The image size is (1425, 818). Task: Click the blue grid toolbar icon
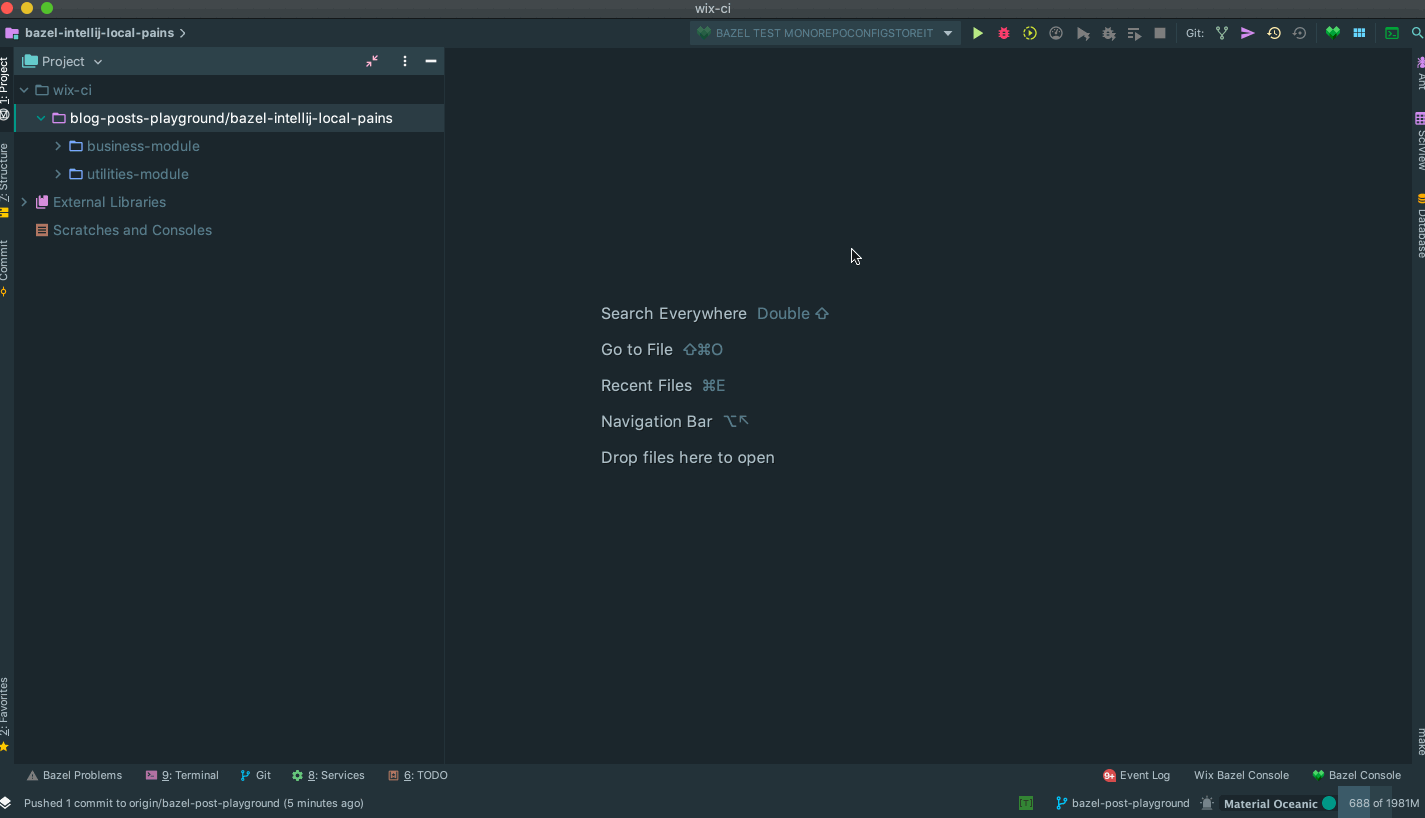click(x=1359, y=33)
